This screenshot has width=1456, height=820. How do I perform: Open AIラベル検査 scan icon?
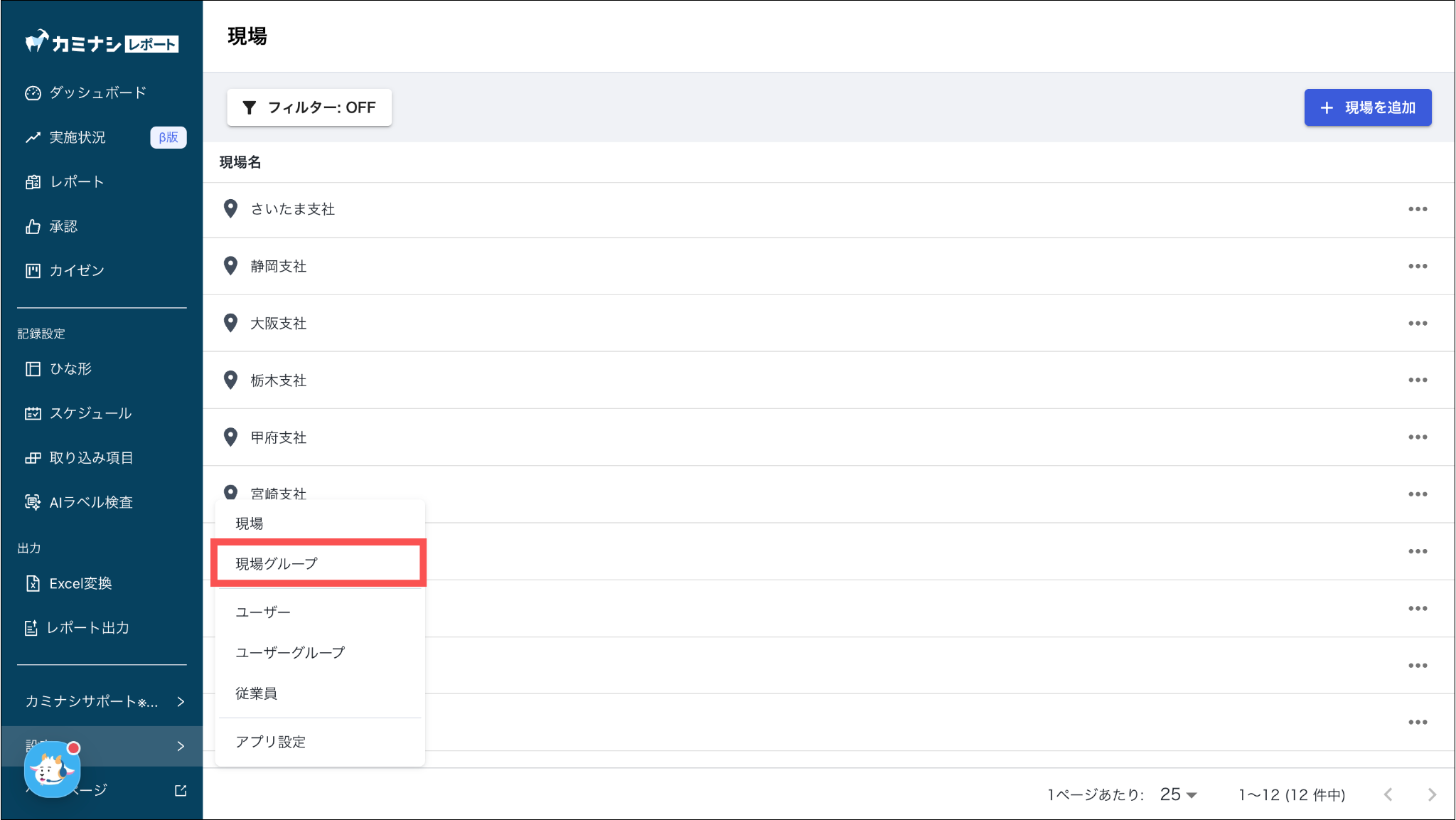pyautogui.click(x=33, y=502)
